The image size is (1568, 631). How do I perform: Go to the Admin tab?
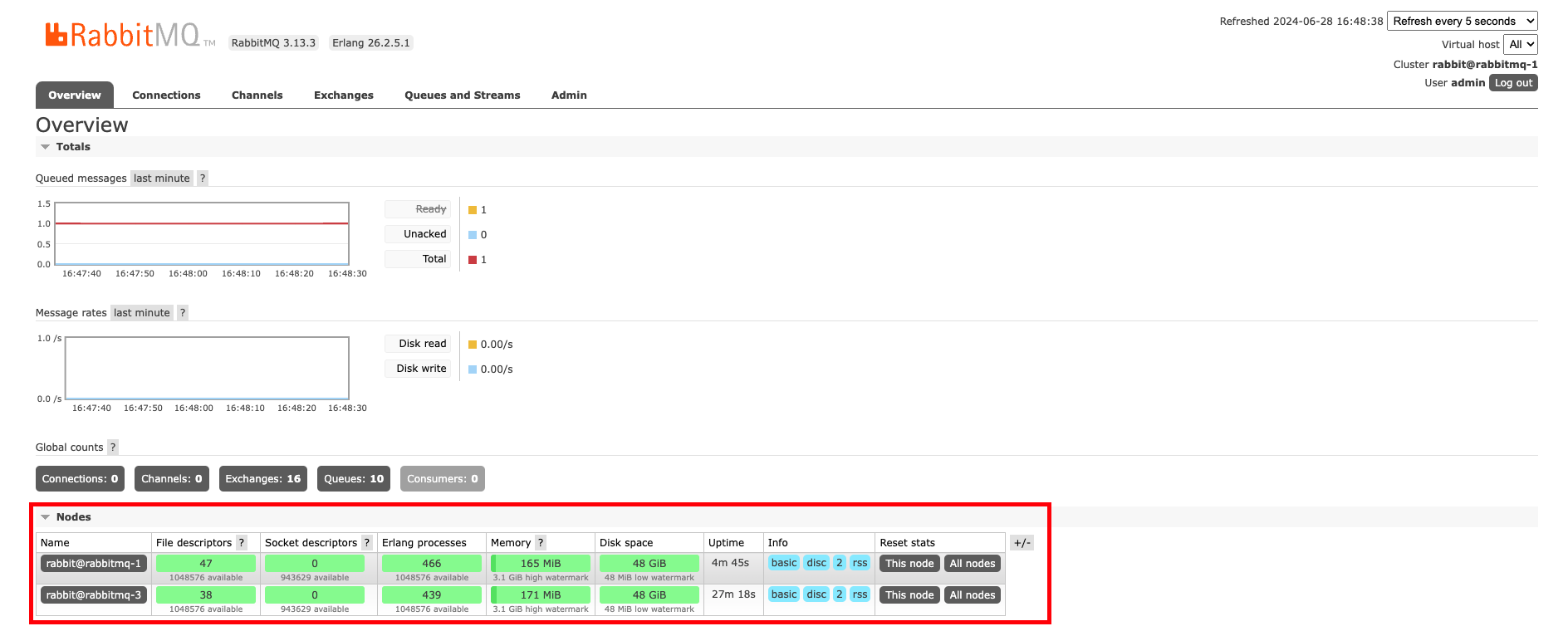tap(569, 95)
